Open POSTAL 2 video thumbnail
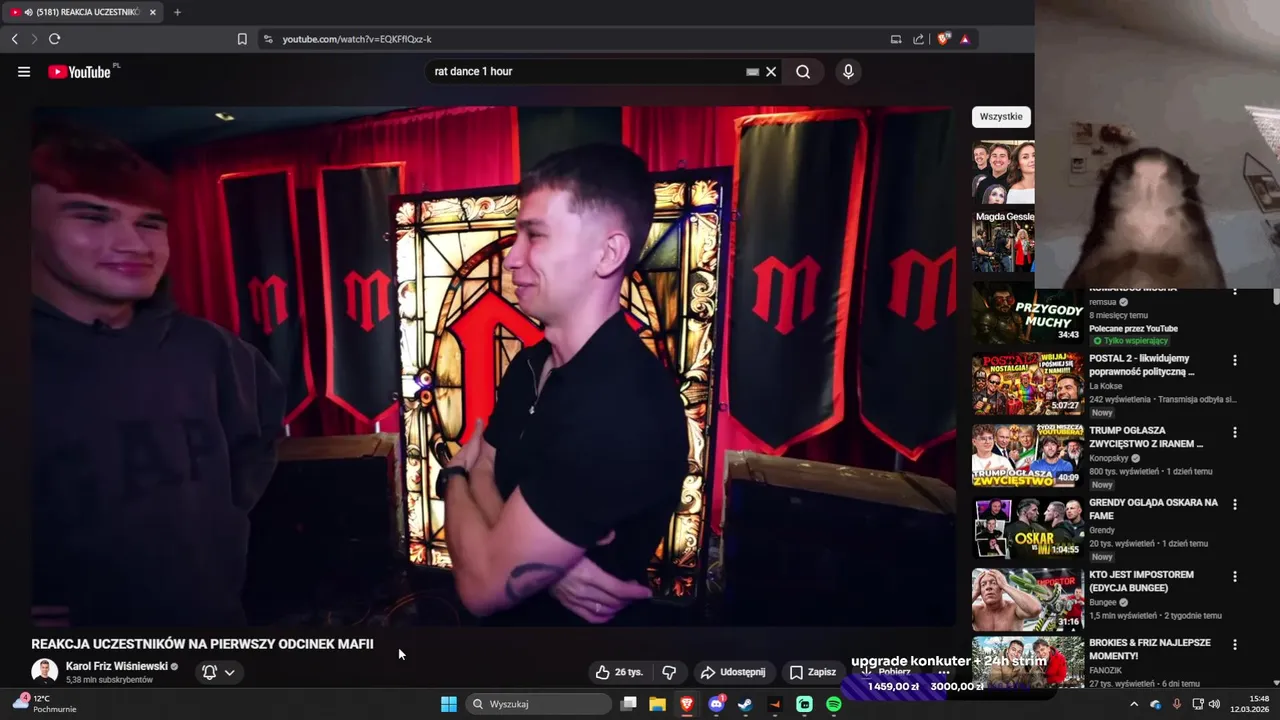The height and width of the screenshot is (720, 1280). pyautogui.click(x=1027, y=383)
